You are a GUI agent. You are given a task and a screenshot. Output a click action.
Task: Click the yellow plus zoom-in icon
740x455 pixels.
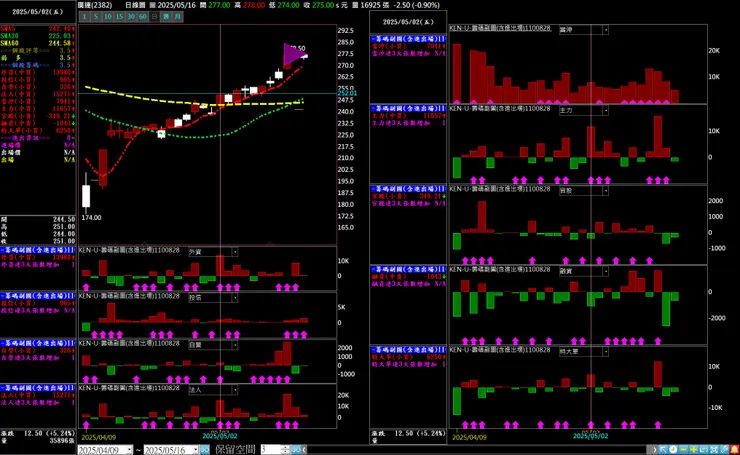(x=694, y=449)
